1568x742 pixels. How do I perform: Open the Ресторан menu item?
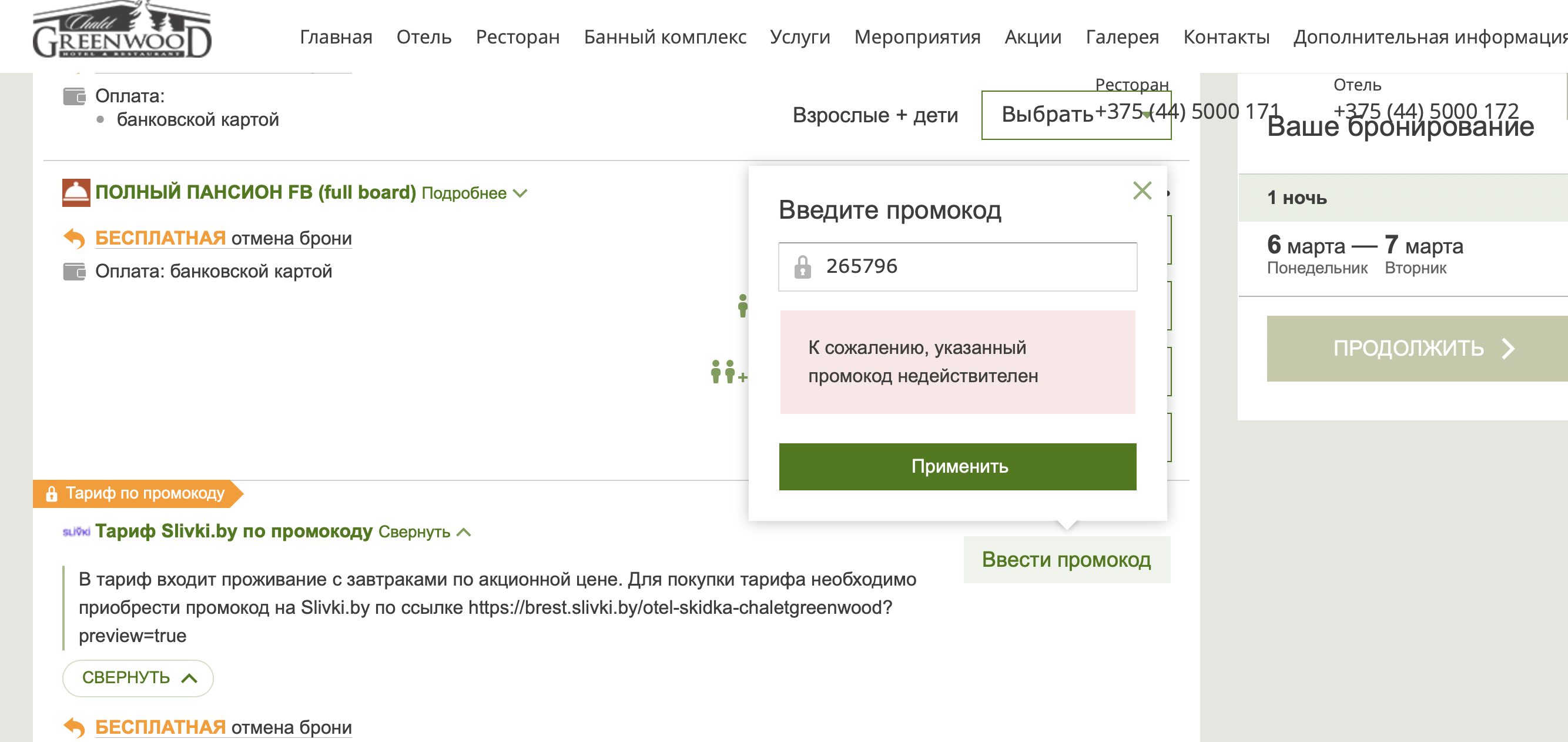coord(517,37)
